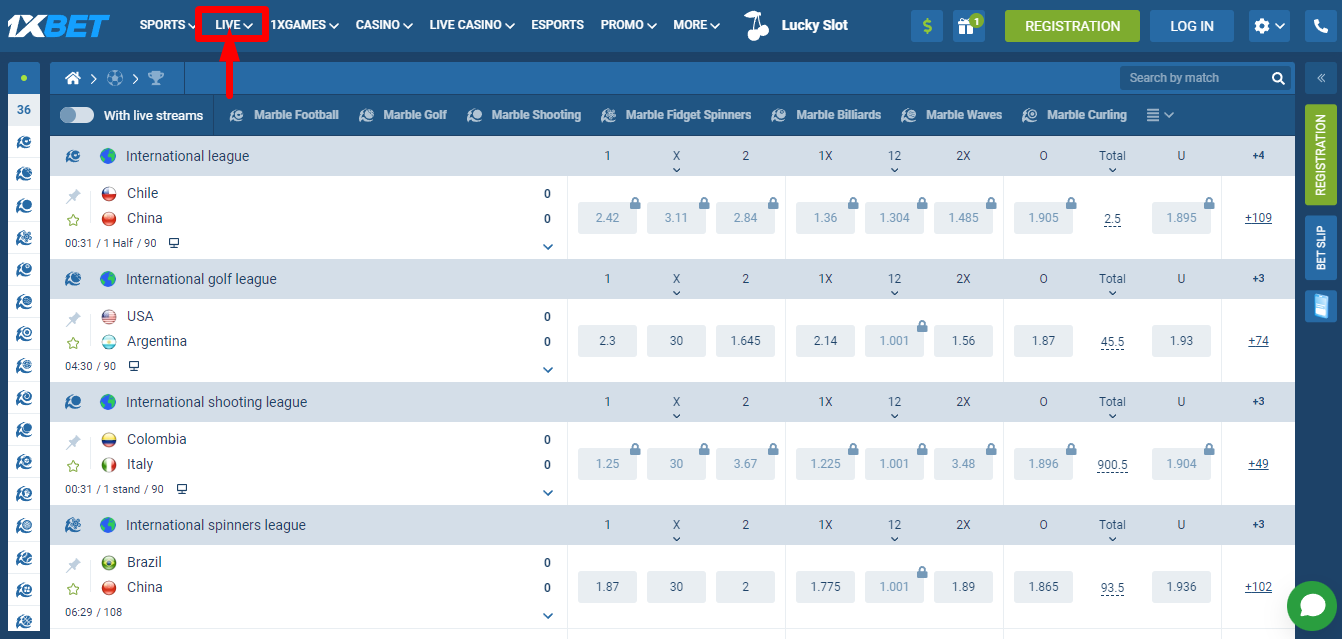Select total 45.5 line for USA match
Image resolution: width=1342 pixels, height=639 pixels.
[x=1112, y=342]
